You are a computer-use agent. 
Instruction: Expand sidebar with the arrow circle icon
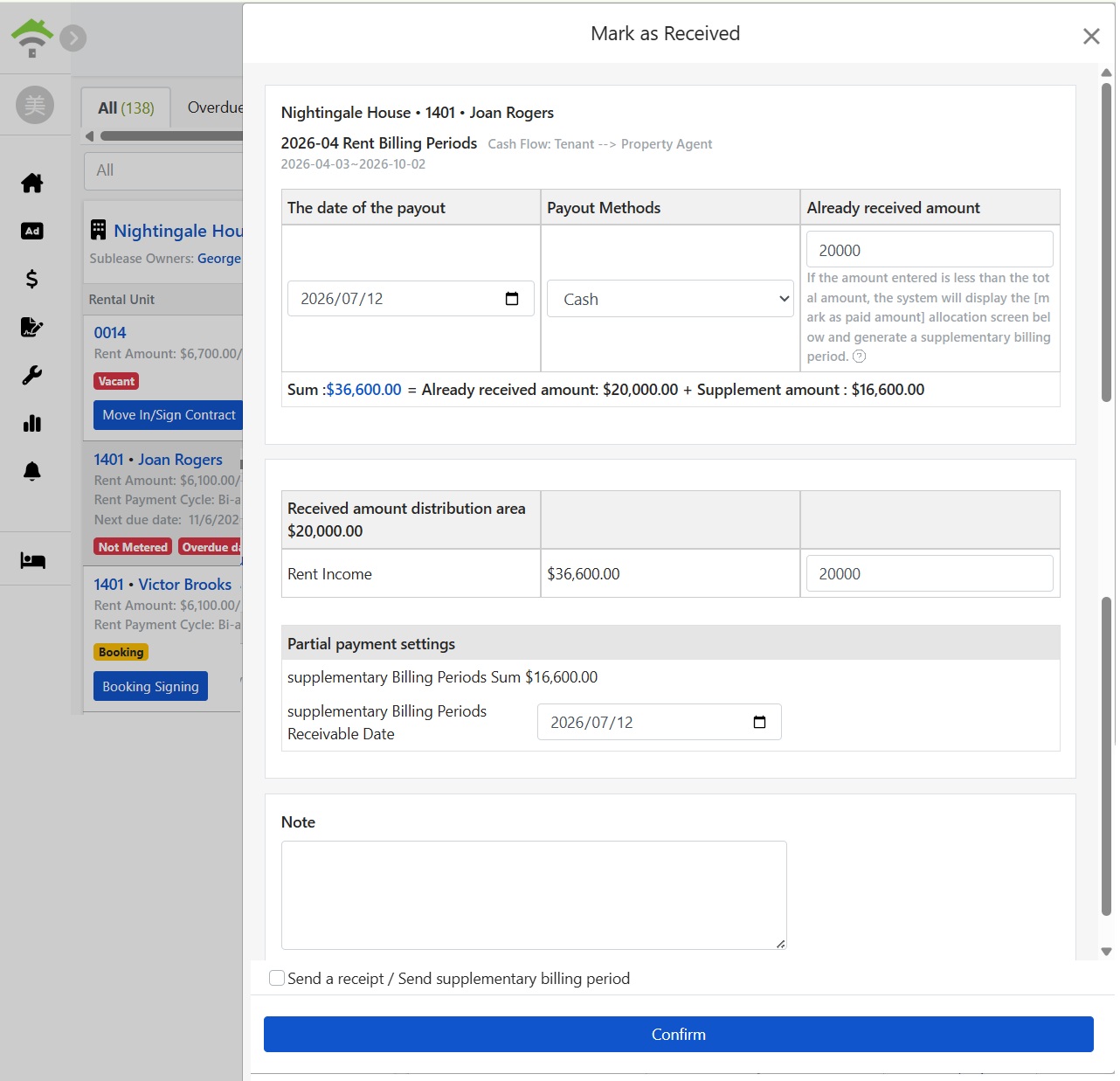click(x=73, y=38)
